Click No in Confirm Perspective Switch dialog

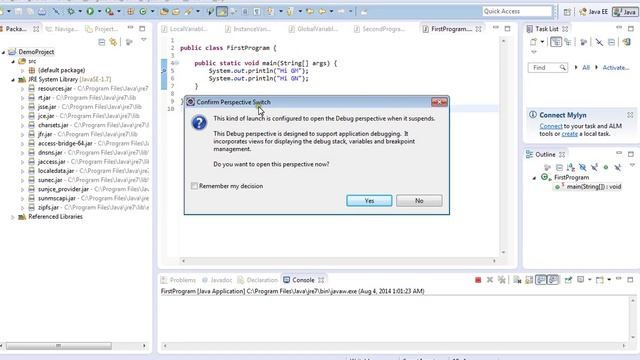(419, 201)
